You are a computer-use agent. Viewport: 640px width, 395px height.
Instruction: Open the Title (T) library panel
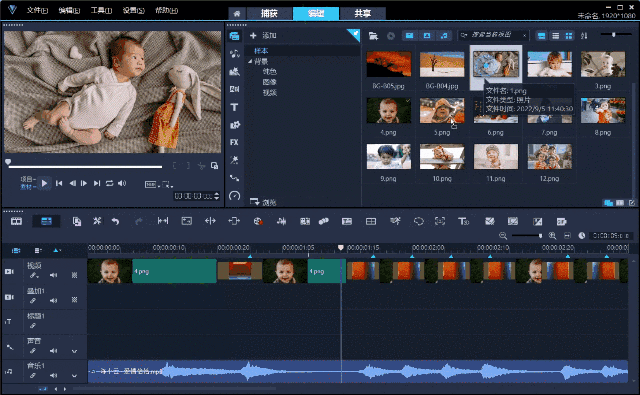tap(234, 107)
